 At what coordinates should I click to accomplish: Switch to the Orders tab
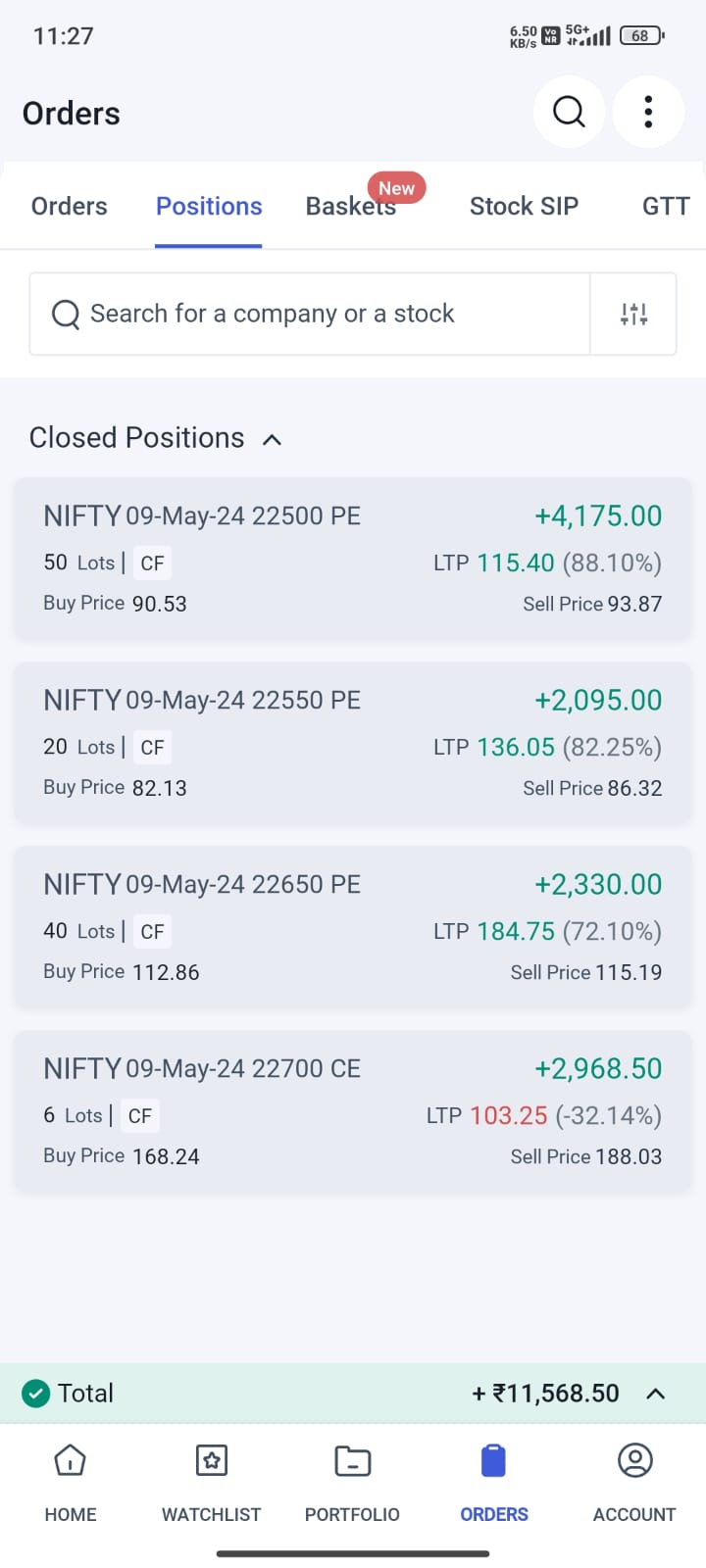tap(70, 207)
